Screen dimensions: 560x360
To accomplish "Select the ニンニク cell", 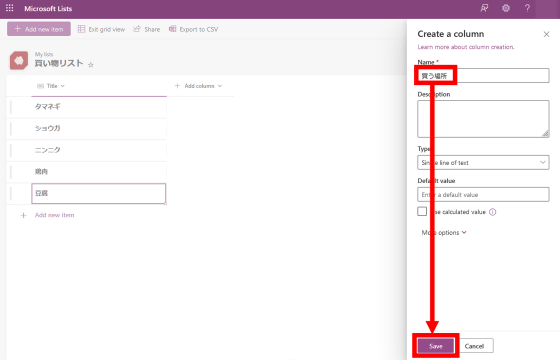I will pyautogui.click(x=99, y=150).
